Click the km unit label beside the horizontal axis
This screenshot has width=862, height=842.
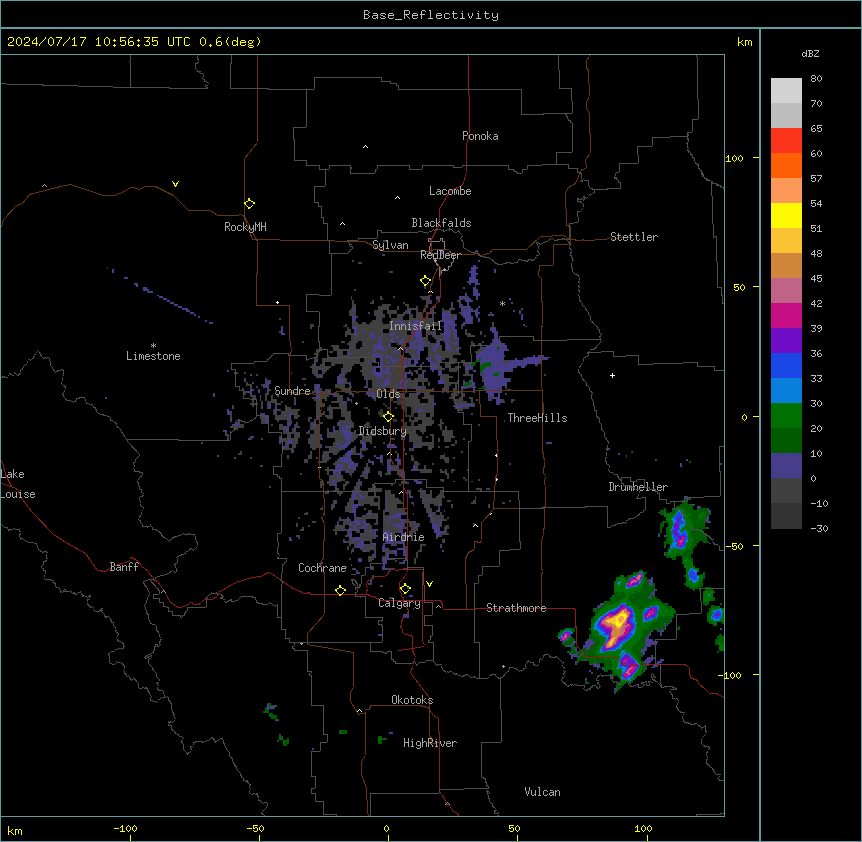point(15,830)
